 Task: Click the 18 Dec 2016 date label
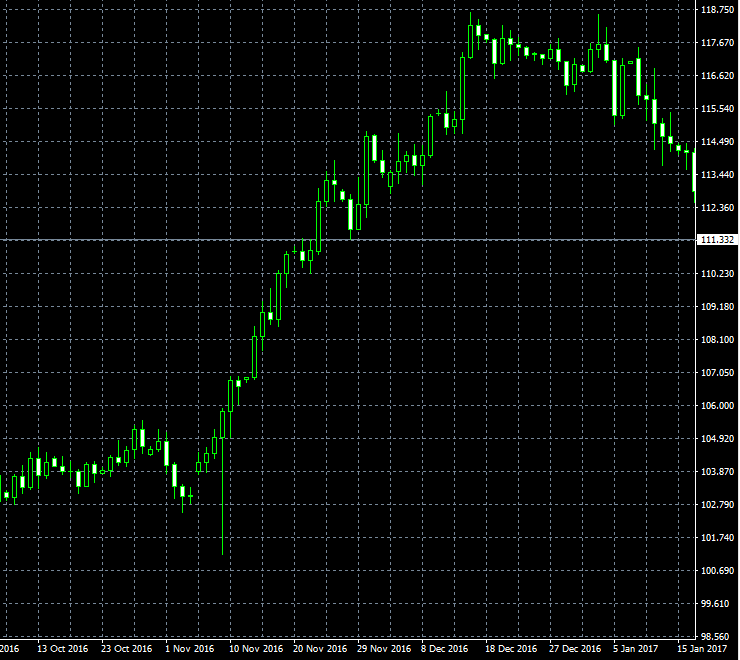tap(512, 649)
